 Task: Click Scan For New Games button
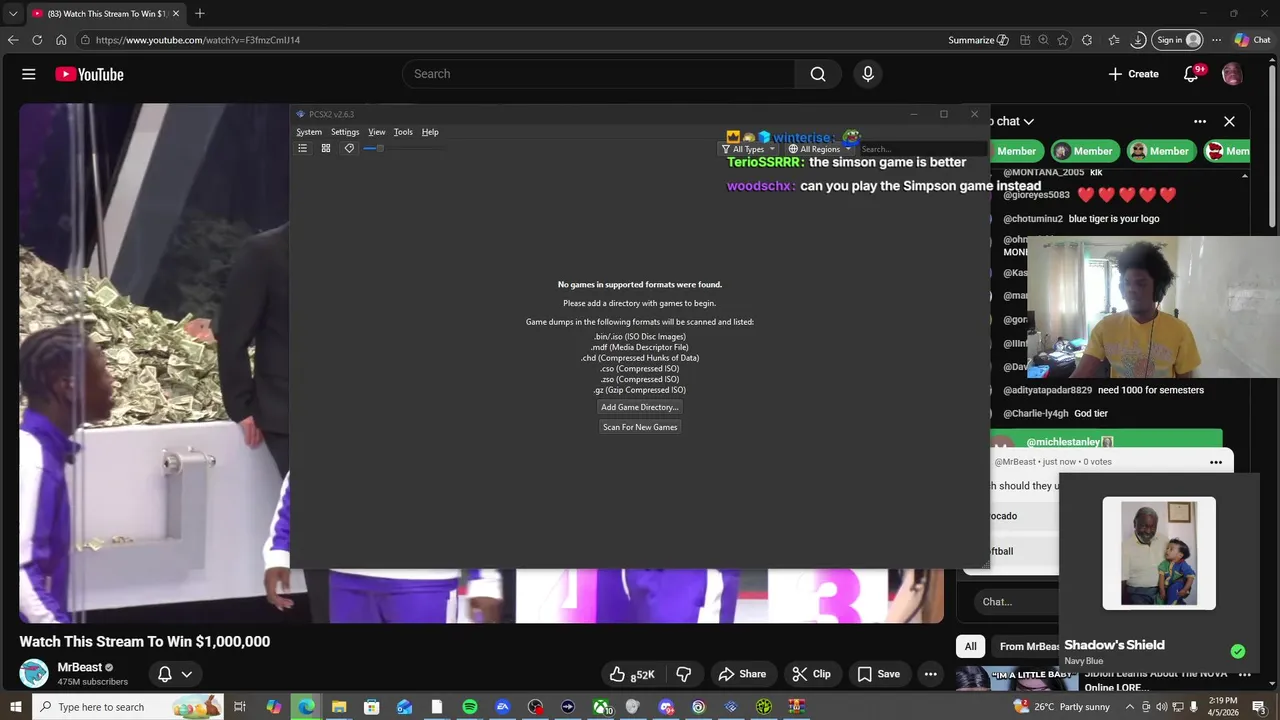(640, 427)
